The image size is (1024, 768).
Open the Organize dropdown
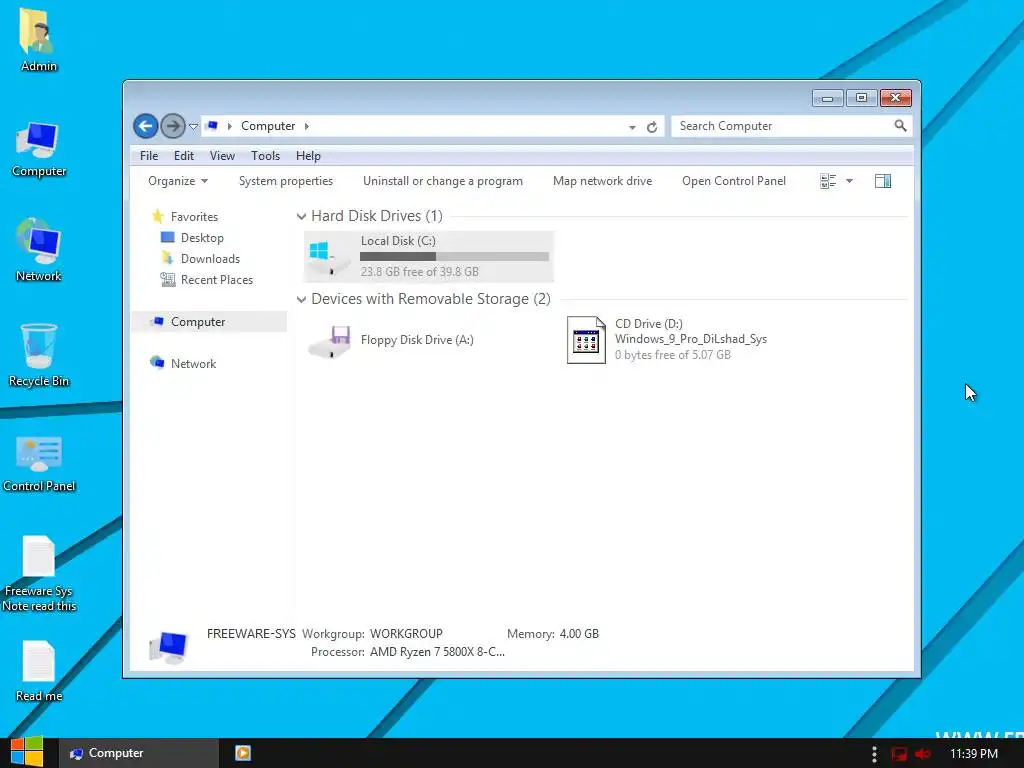point(178,181)
